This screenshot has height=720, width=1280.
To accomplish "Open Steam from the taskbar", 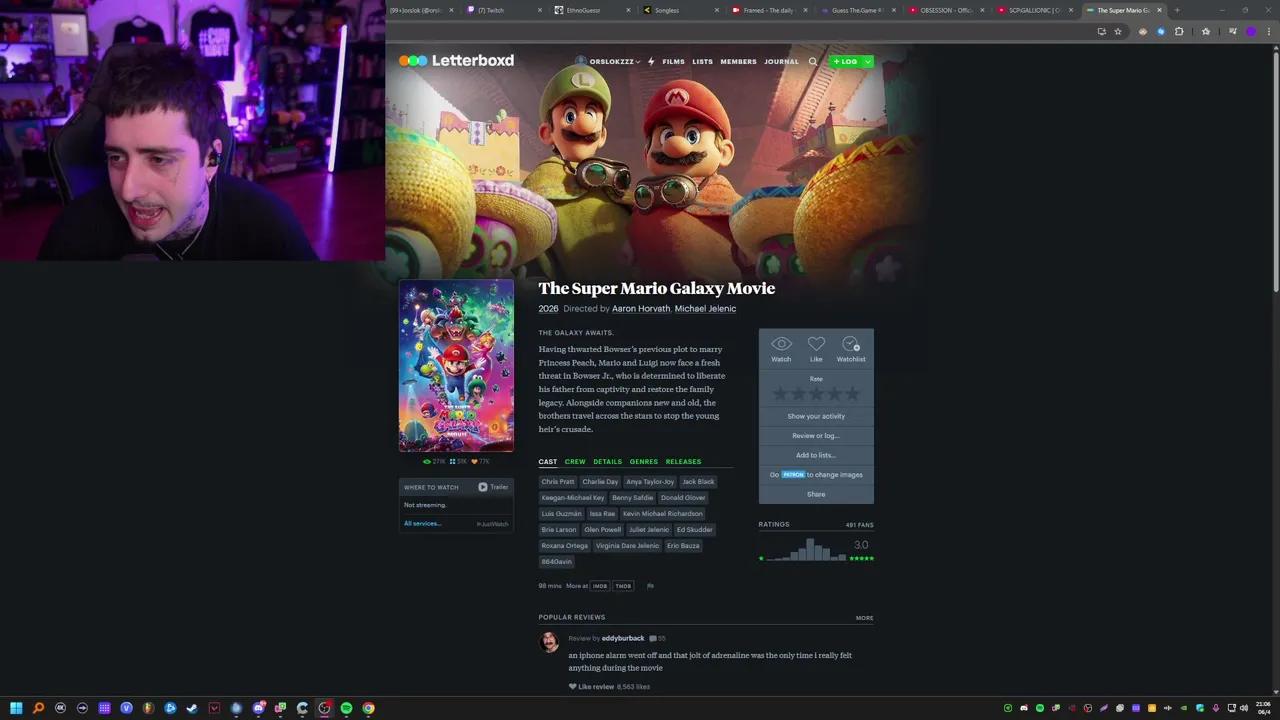I will pyautogui.click(x=192, y=708).
